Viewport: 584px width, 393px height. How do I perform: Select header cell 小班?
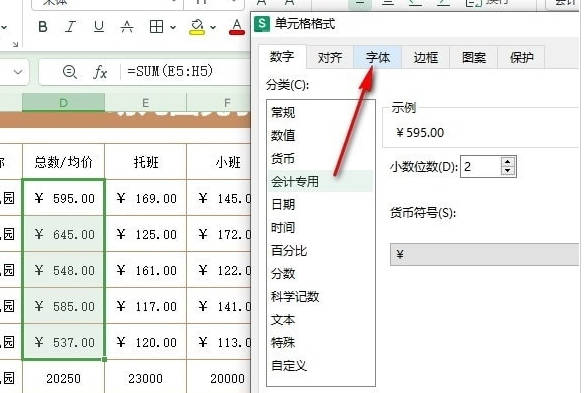[x=219, y=162]
